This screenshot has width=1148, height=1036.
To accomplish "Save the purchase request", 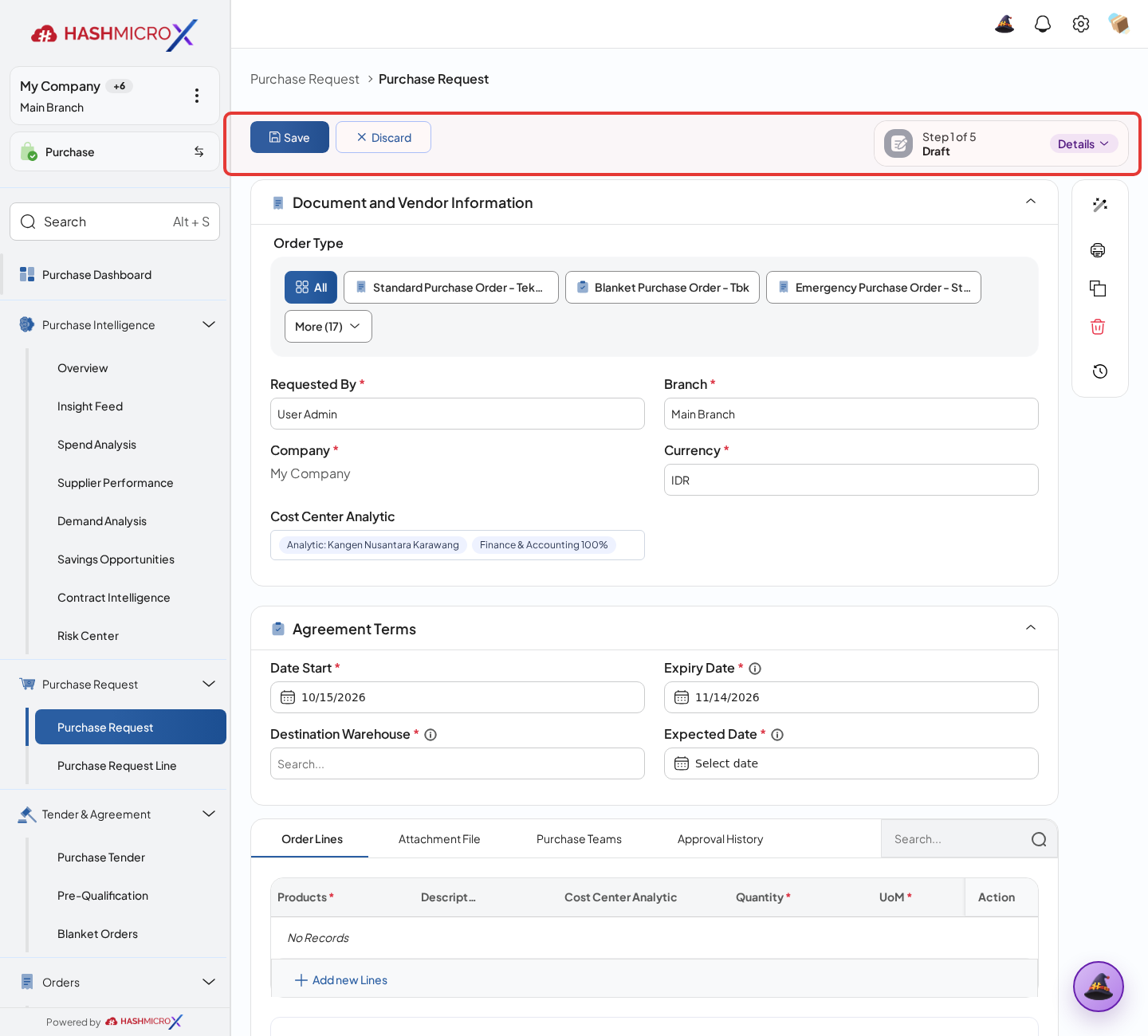I will coord(289,137).
